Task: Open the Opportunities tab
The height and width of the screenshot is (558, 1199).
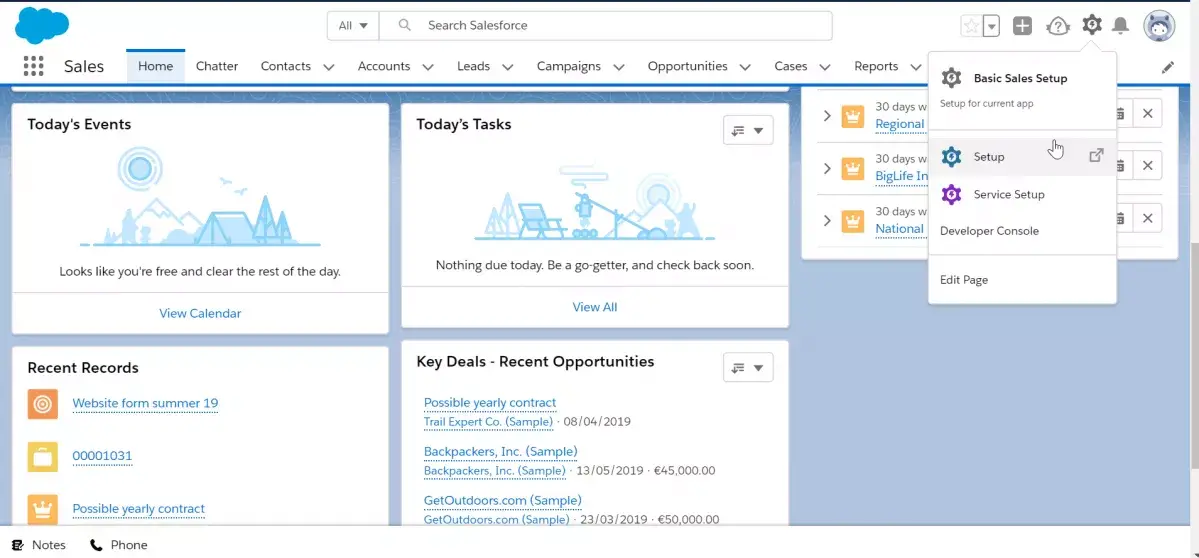Action: pos(687,67)
